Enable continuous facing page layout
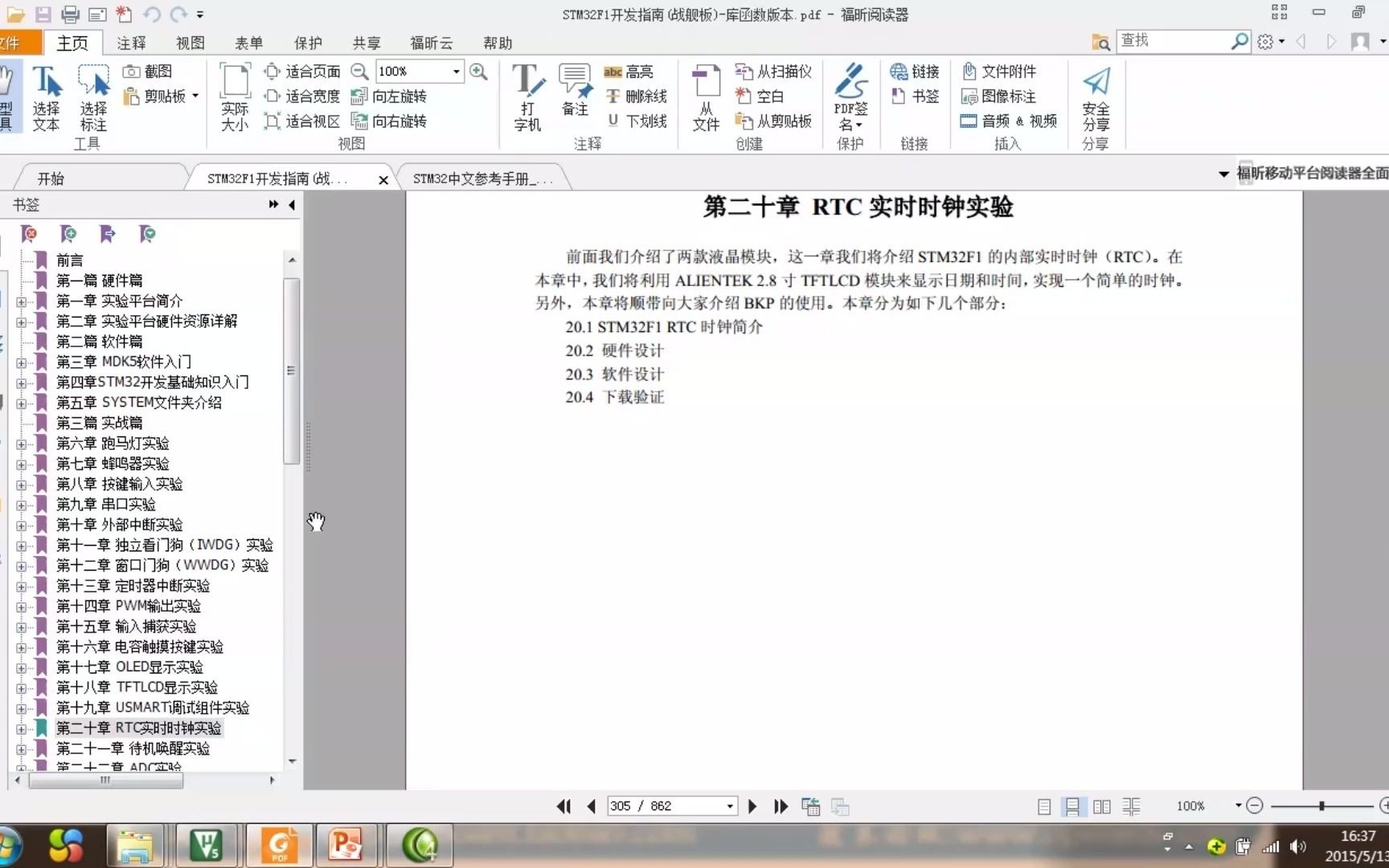The height and width of the screenshot is (868, 1389). click(x=1131, y=806)
